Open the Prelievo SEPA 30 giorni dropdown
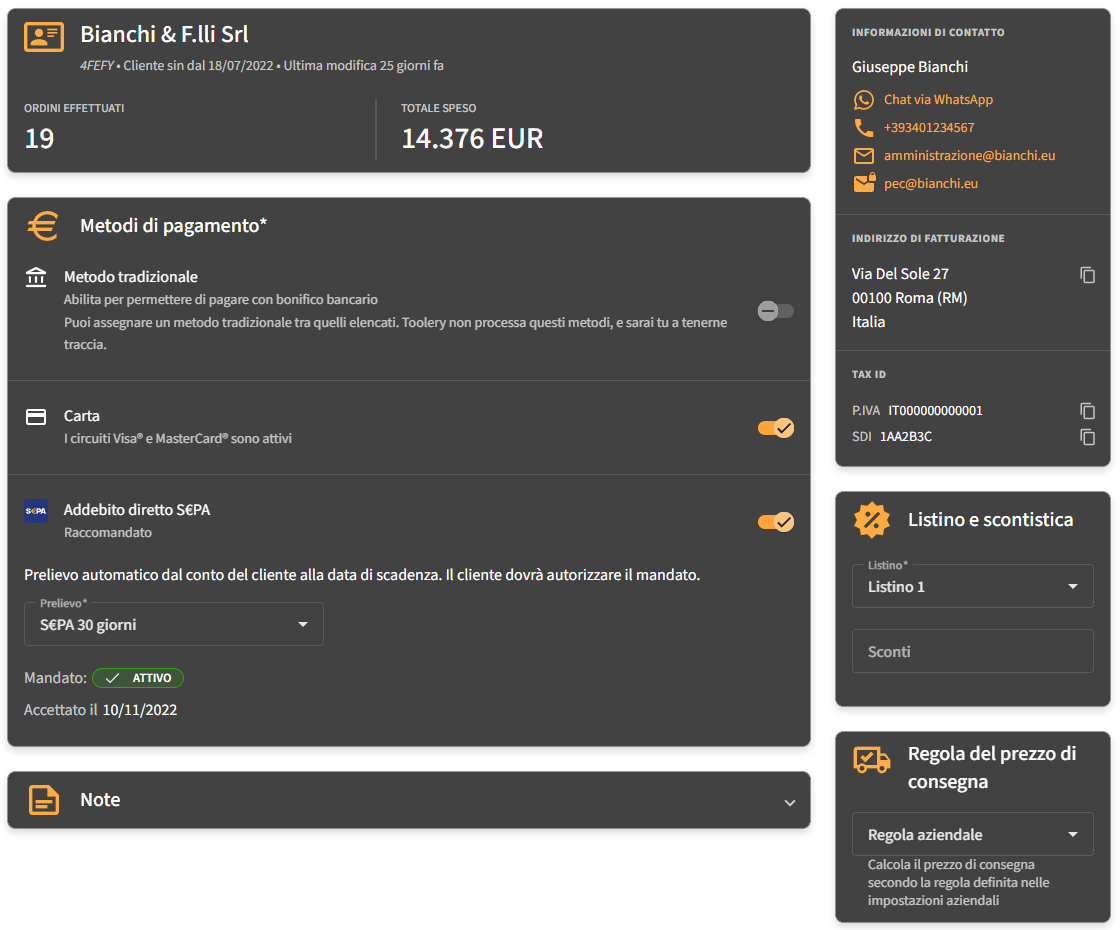The width and height of the screenshot is (1120, 930). [174, 625]
